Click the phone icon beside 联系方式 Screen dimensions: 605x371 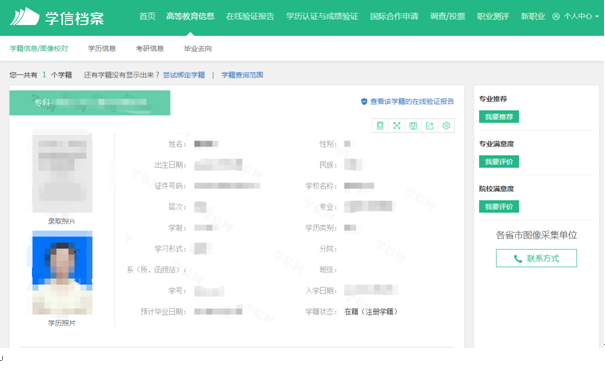518,259
